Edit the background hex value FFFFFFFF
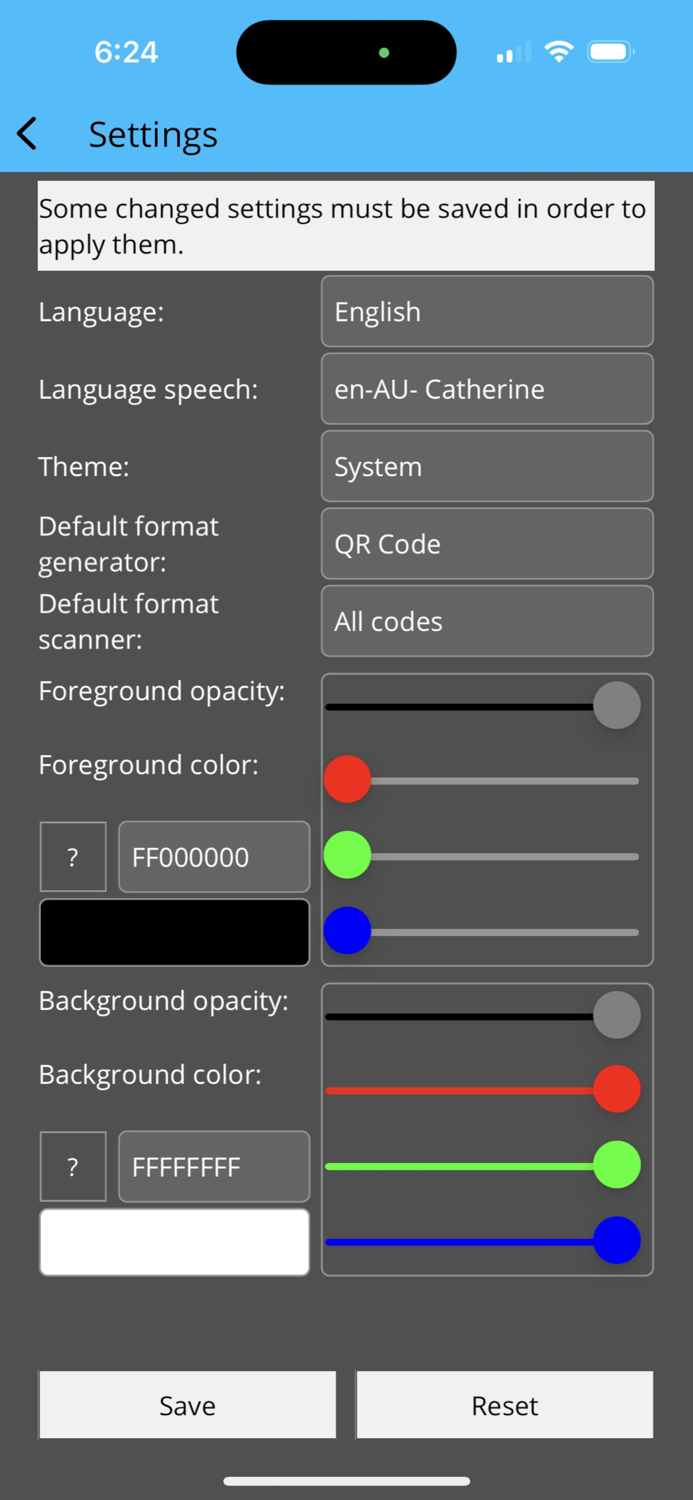Image resolution: width=693 pixels, height=1500 pixels. [213, 1166]
